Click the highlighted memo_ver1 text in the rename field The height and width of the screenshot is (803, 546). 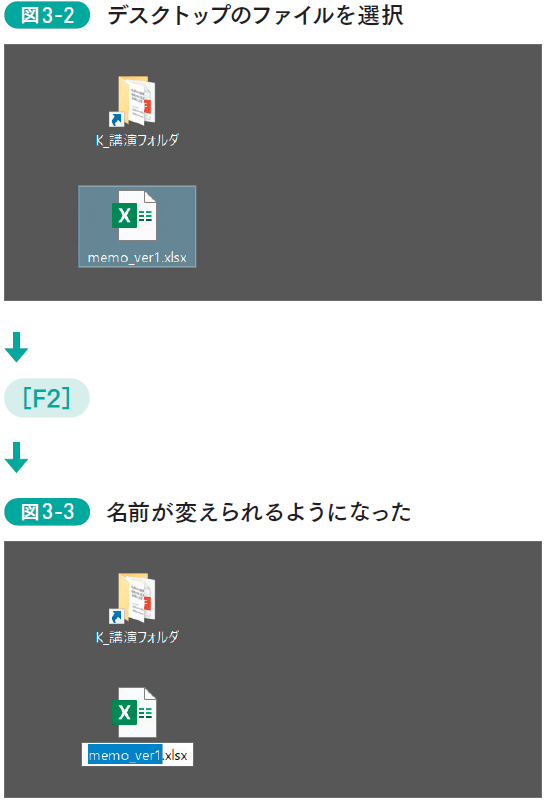[125, 755]
